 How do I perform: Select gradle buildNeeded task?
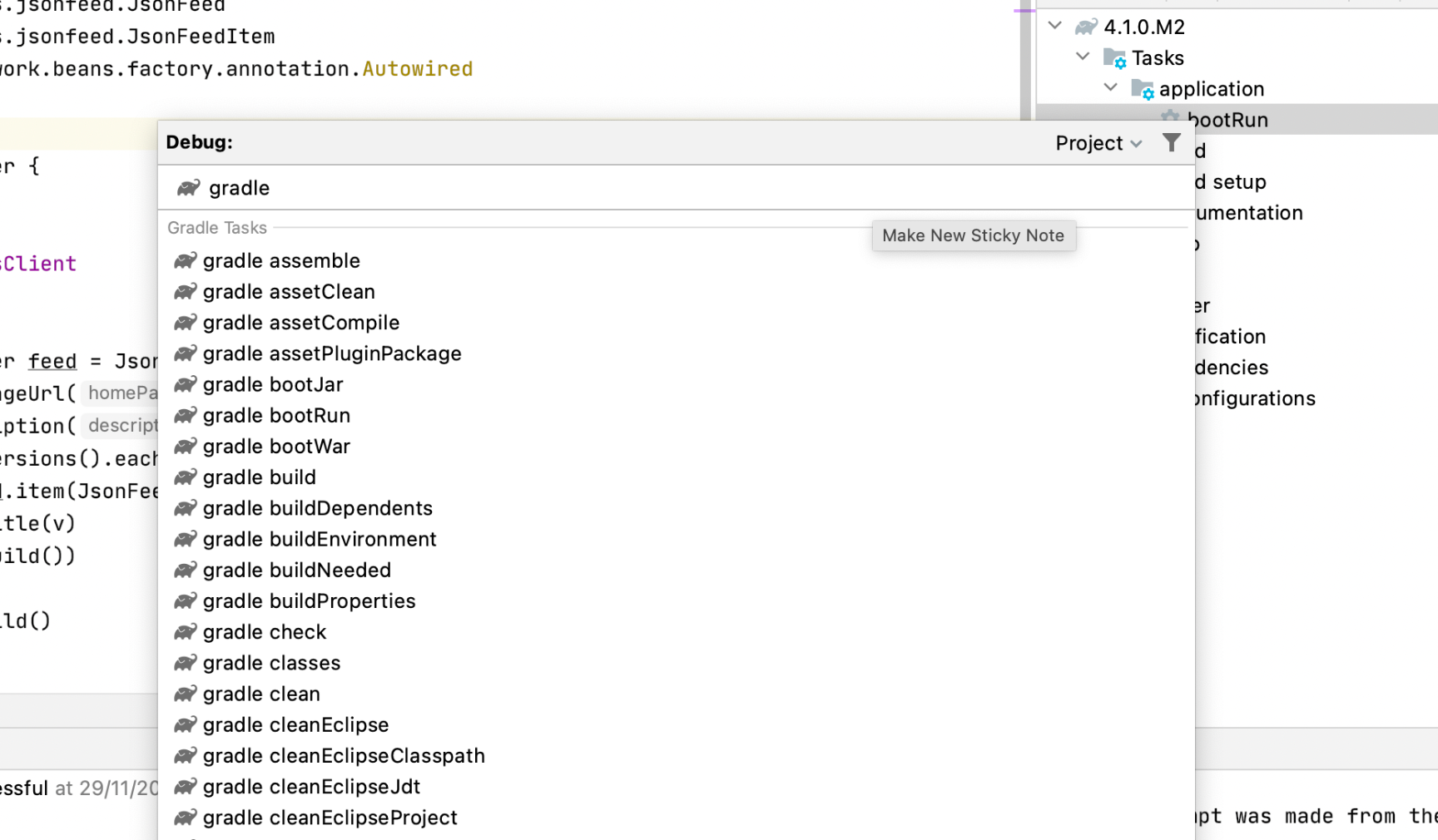(x=676, y=571)
